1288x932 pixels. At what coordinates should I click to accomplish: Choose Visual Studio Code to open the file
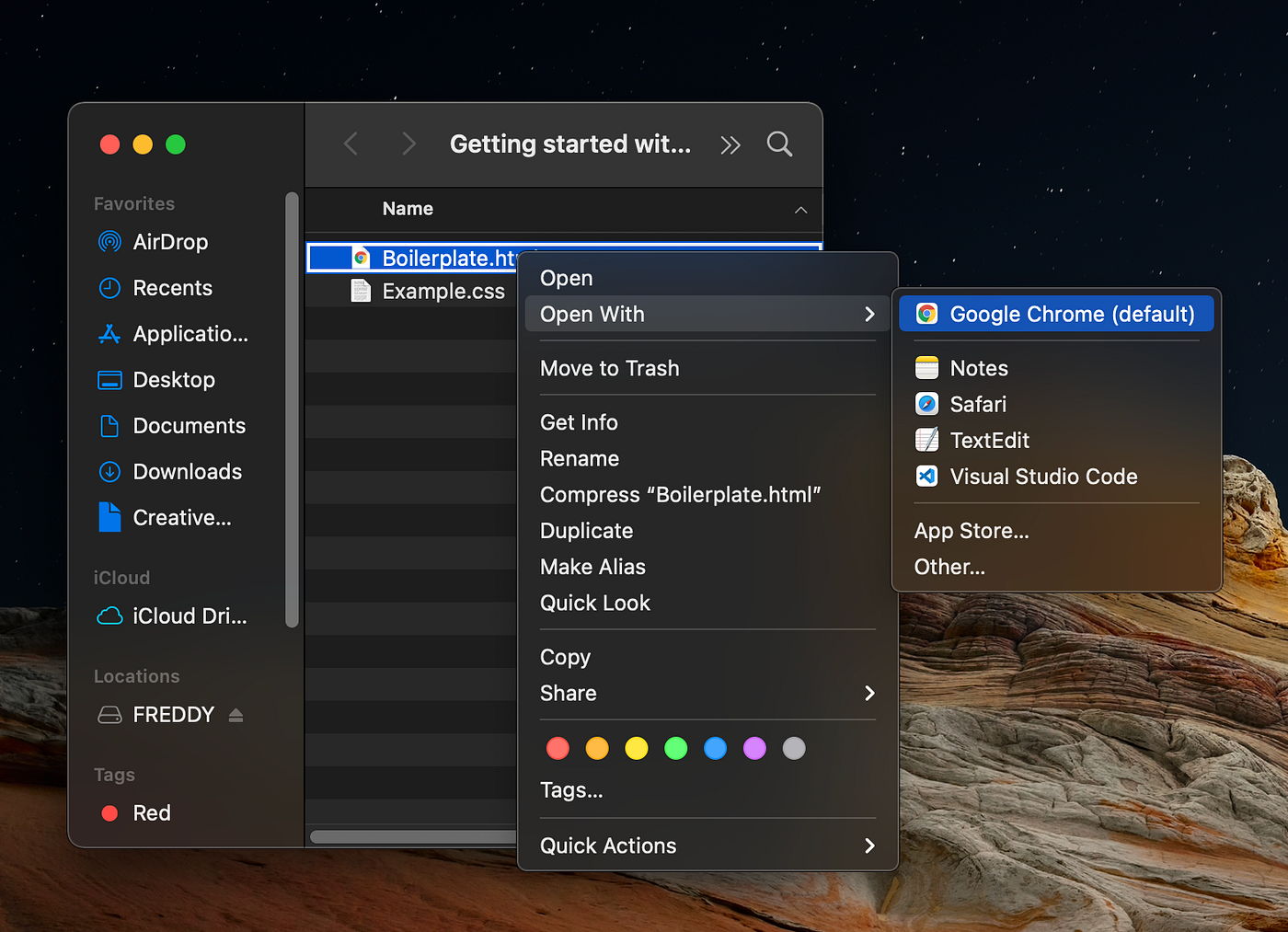[1043, 477]
